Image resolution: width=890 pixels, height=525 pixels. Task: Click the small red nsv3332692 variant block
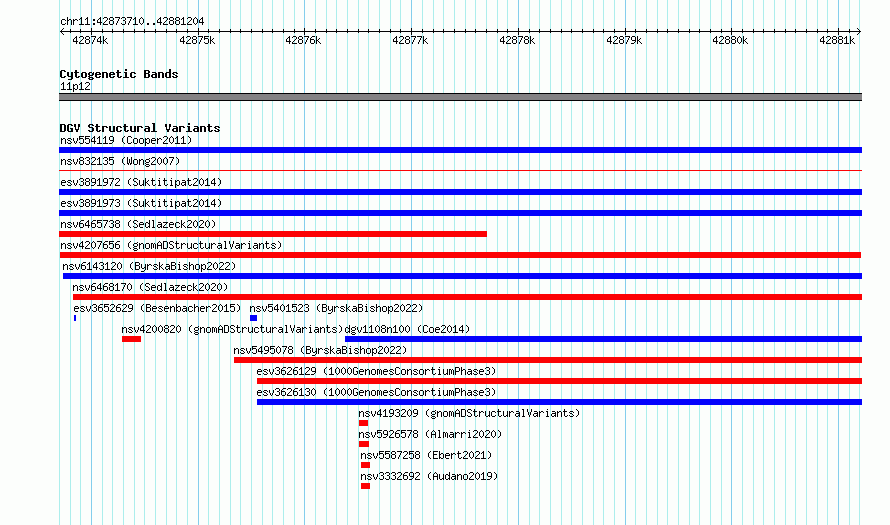click(x=365, y=486)
